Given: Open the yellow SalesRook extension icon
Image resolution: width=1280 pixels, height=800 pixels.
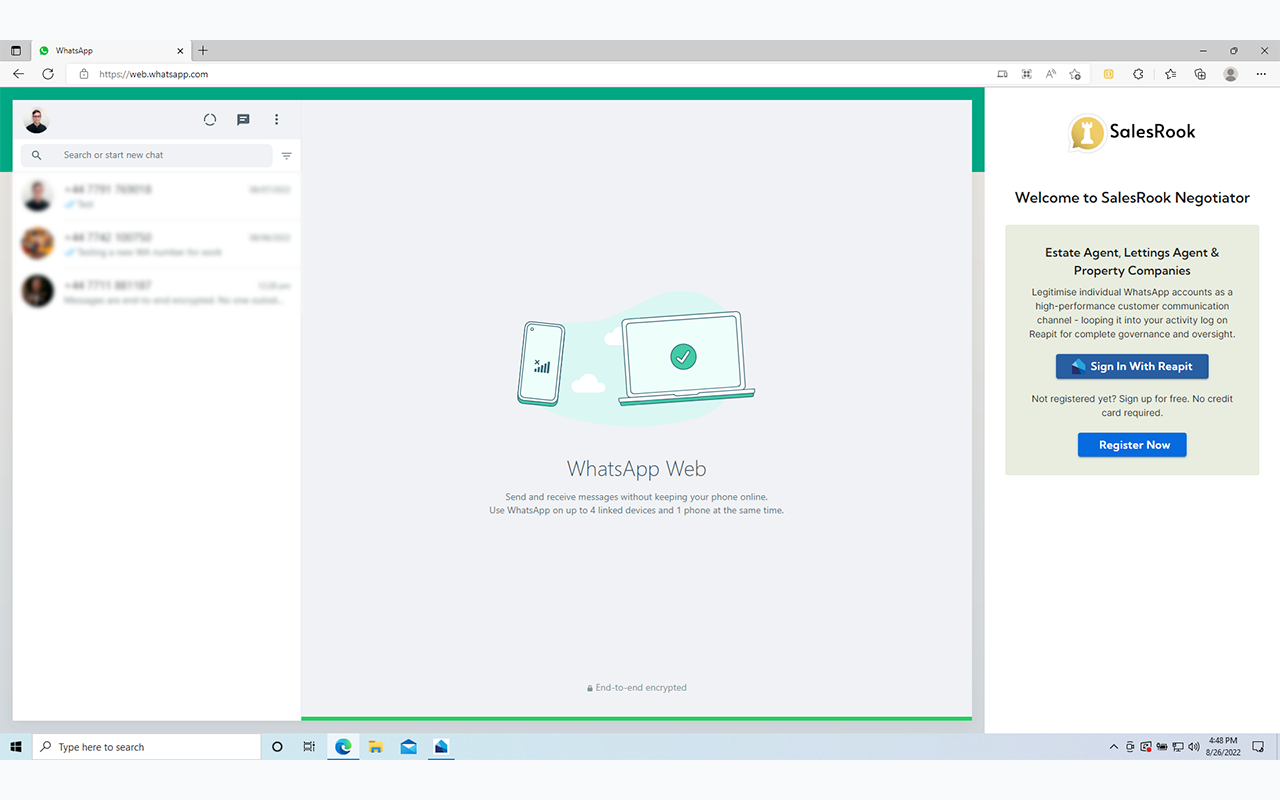Looking at the screenshot, I should tap(1108, 74).
